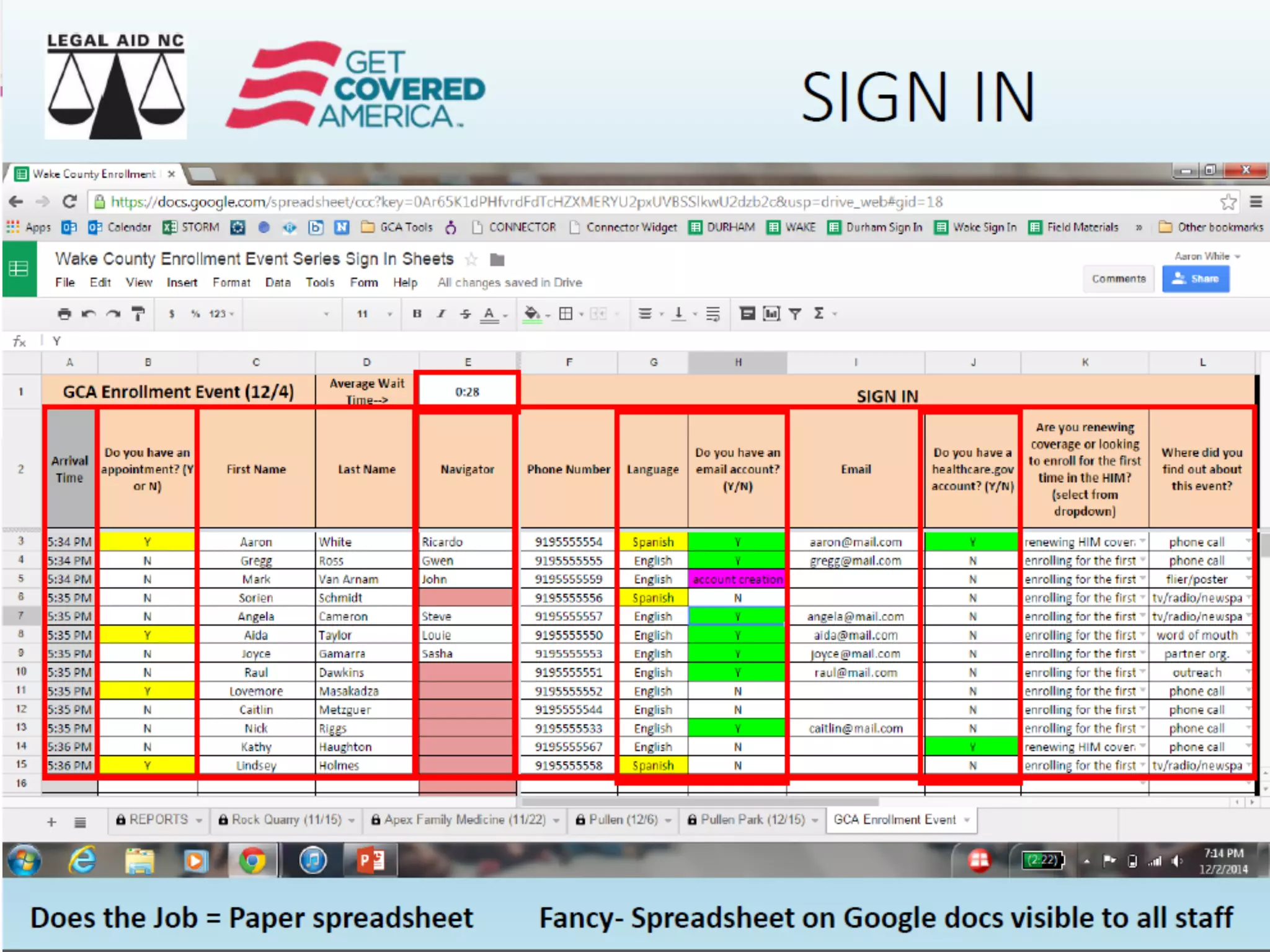Open the vertical align dropdown
1270x952 pixels.
point(684,314)
